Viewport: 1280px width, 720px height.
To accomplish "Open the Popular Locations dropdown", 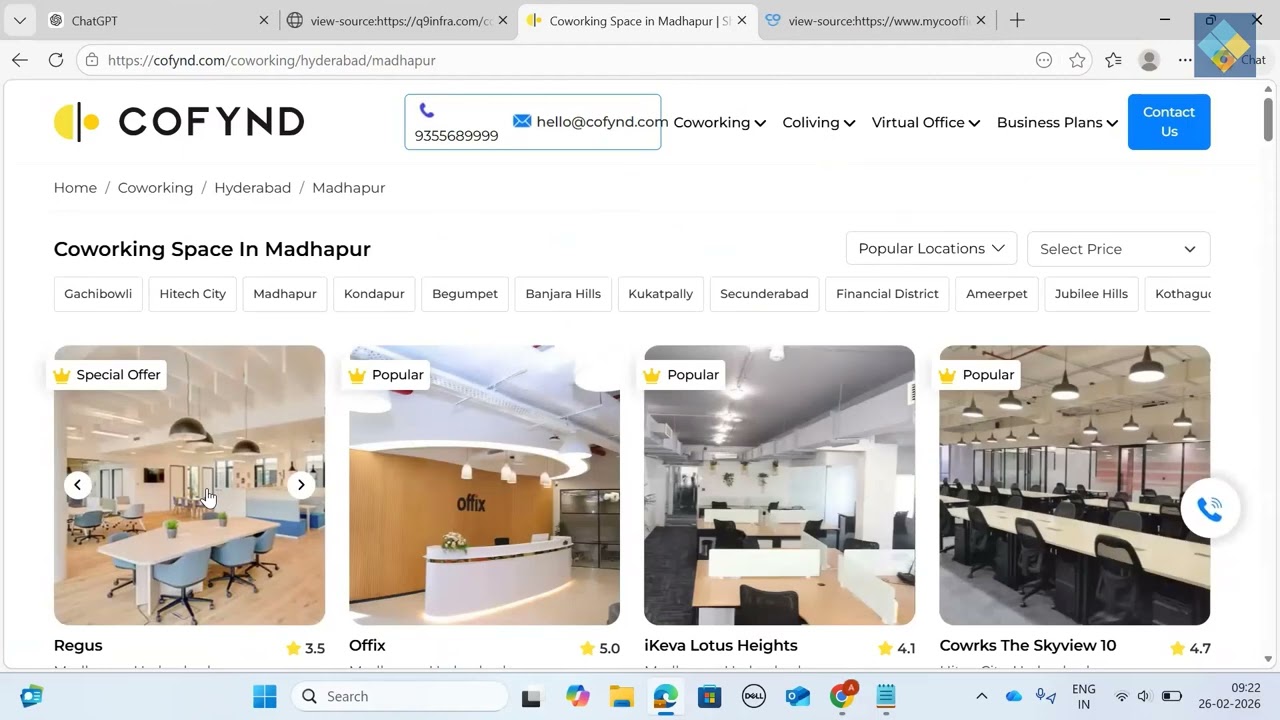I will coord(931,249).
